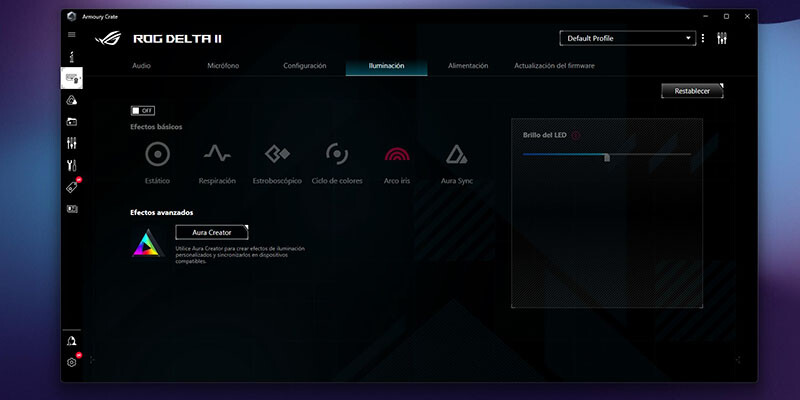Minimize the Armoury Crate window

(x=705, y=16)
